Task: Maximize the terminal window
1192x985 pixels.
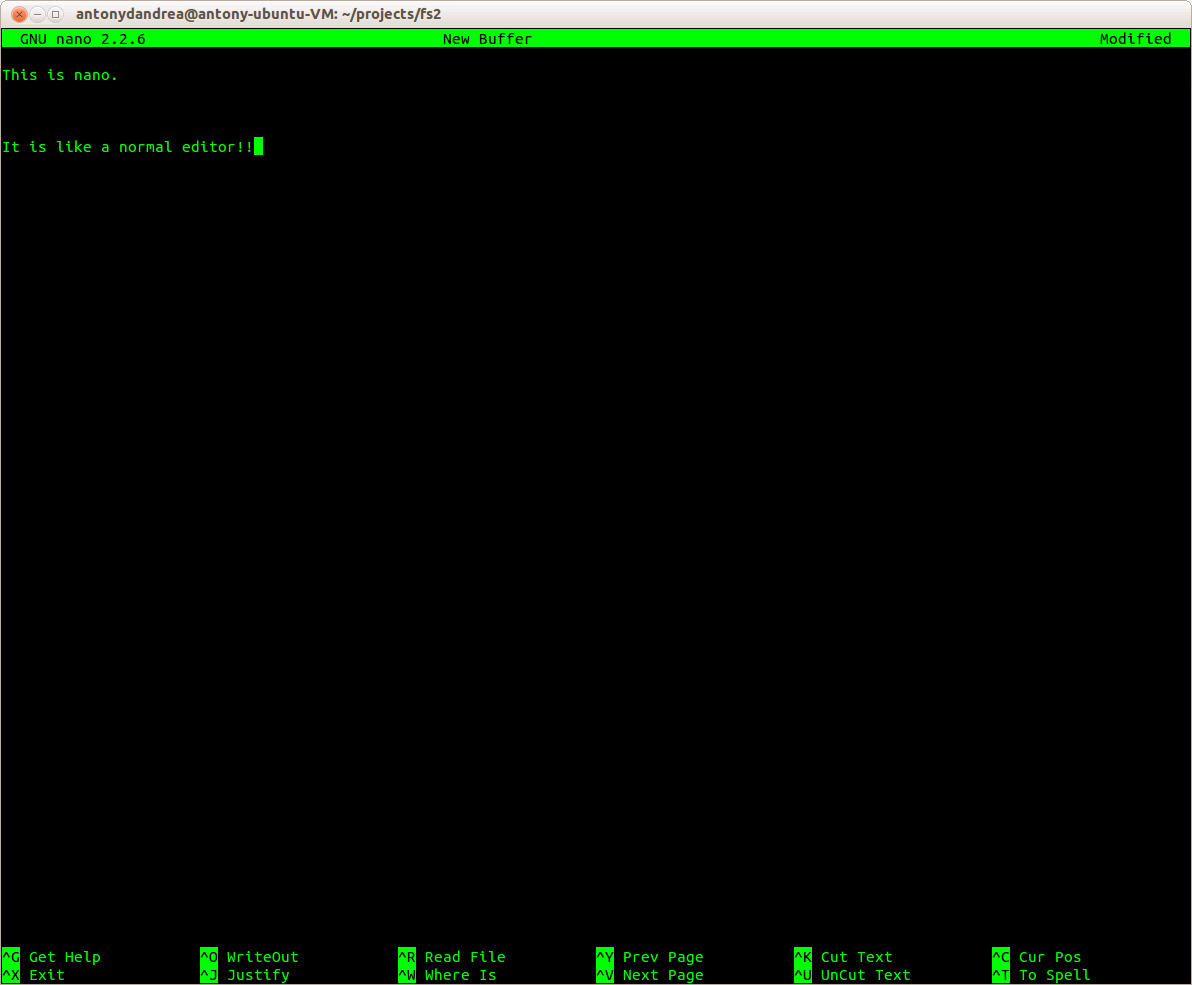Action: pyautogui.click(x=55, y=14)
